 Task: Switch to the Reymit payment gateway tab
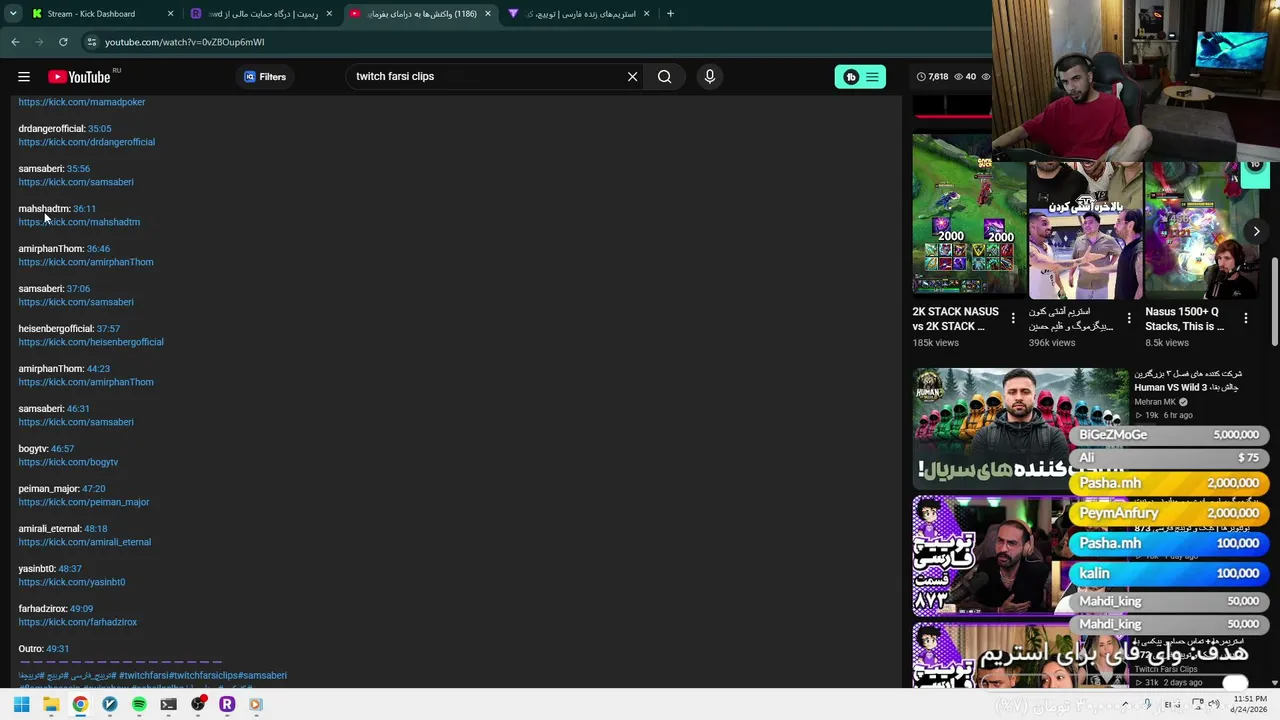click(260, 14)
